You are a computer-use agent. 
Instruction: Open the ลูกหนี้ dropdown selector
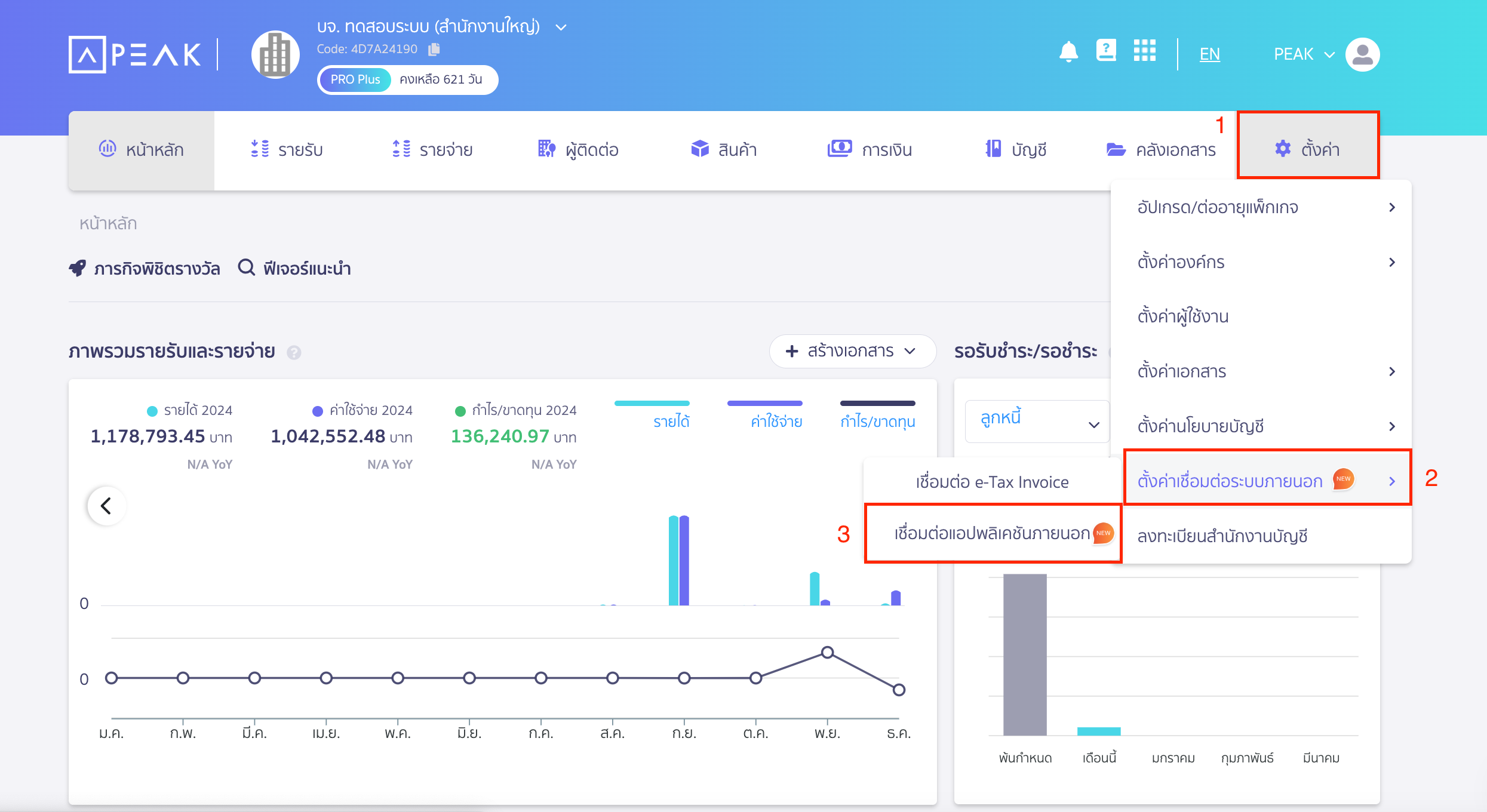click(1038, 422)
